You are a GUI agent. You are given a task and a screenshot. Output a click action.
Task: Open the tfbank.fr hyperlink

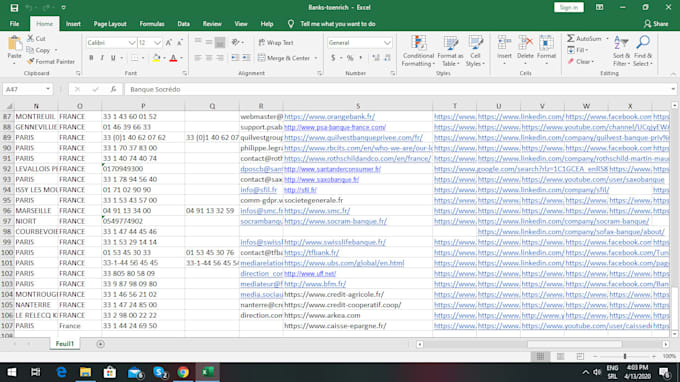(311, 252)
